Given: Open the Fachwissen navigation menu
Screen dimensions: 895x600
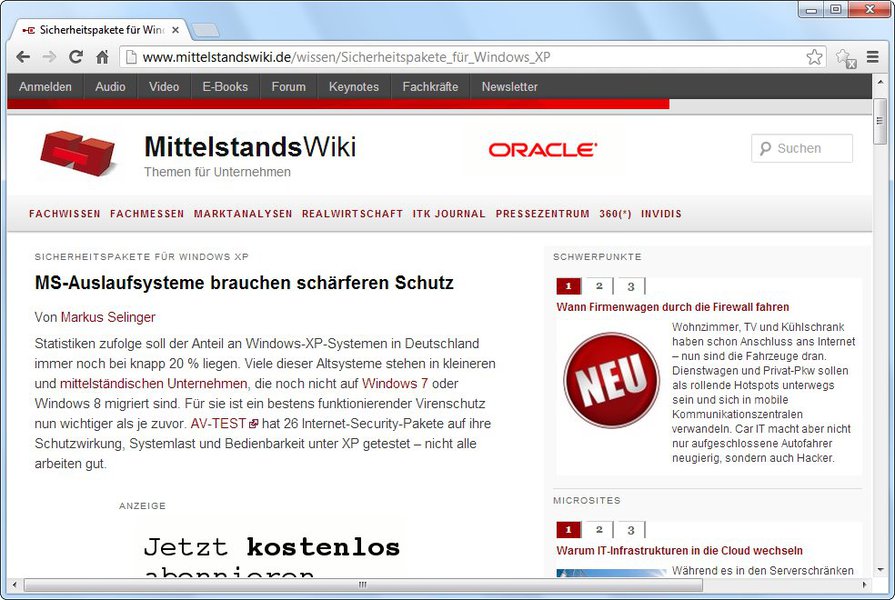Looking at the screenshot, I should point(65,214).
